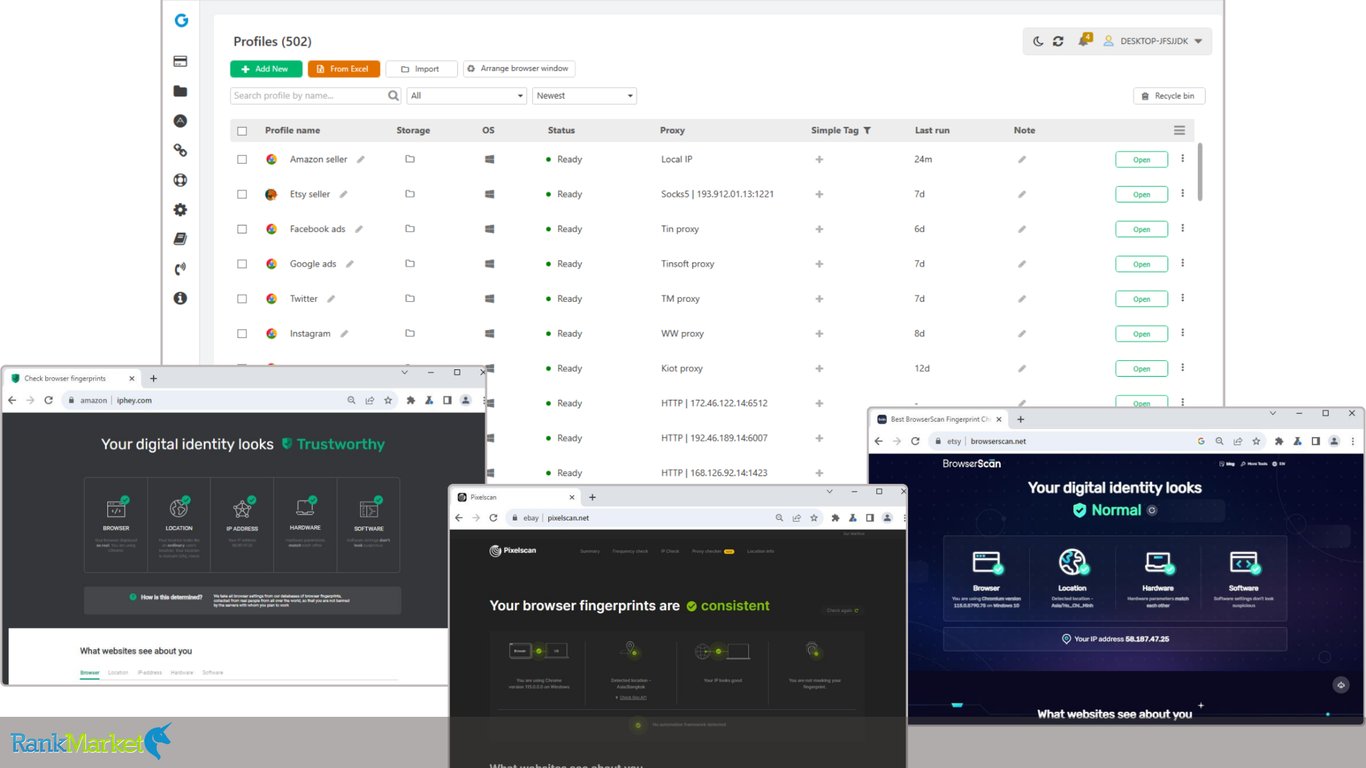Toggle dark mode with the moon icon
Screen dimensions: 1366x768
point(1038,41)
